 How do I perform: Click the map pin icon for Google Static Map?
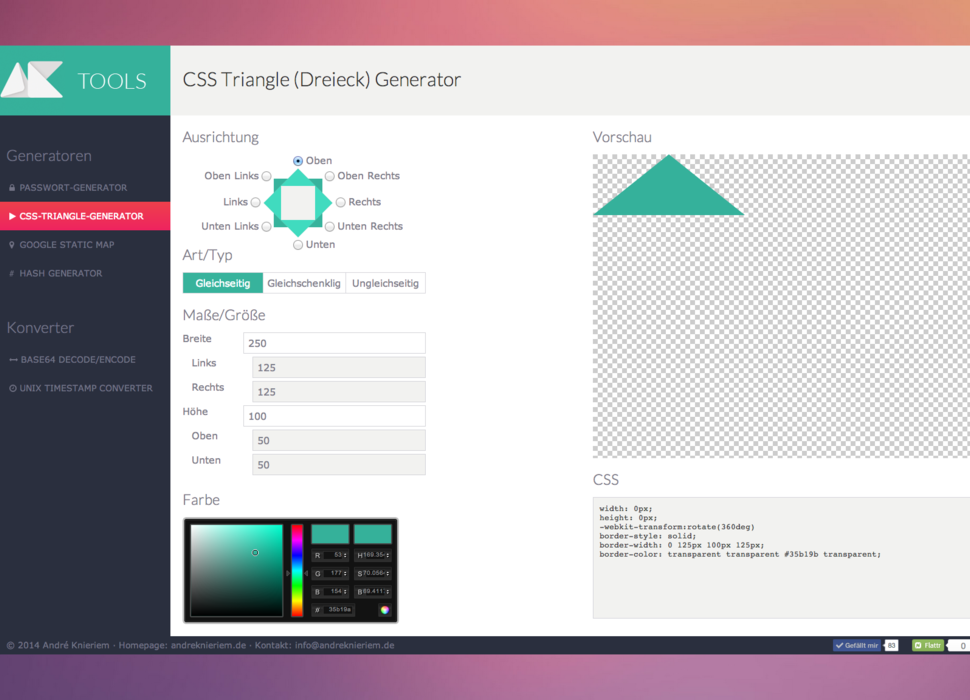coord(12,245)
